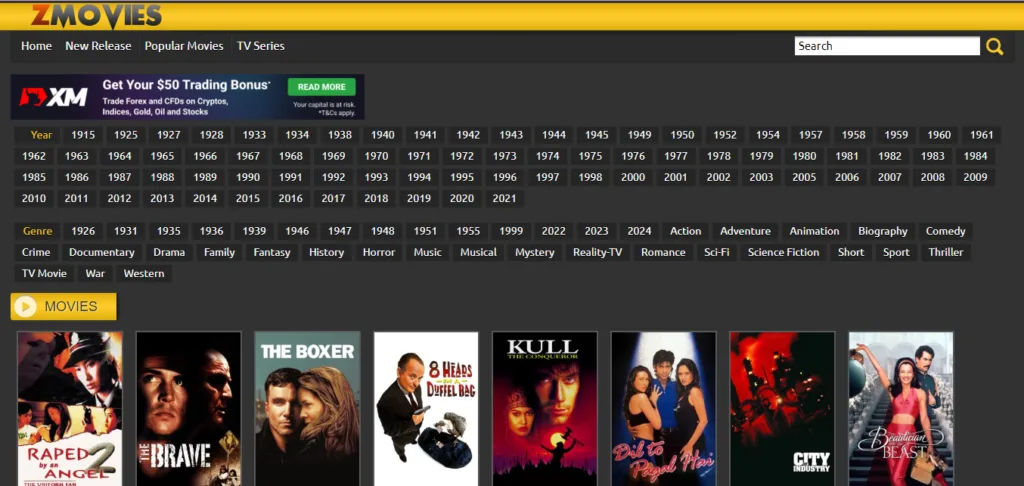1024x486 pixels.
Task: Click the yellow search magnifier icon
Action: [x=994, y=46]
